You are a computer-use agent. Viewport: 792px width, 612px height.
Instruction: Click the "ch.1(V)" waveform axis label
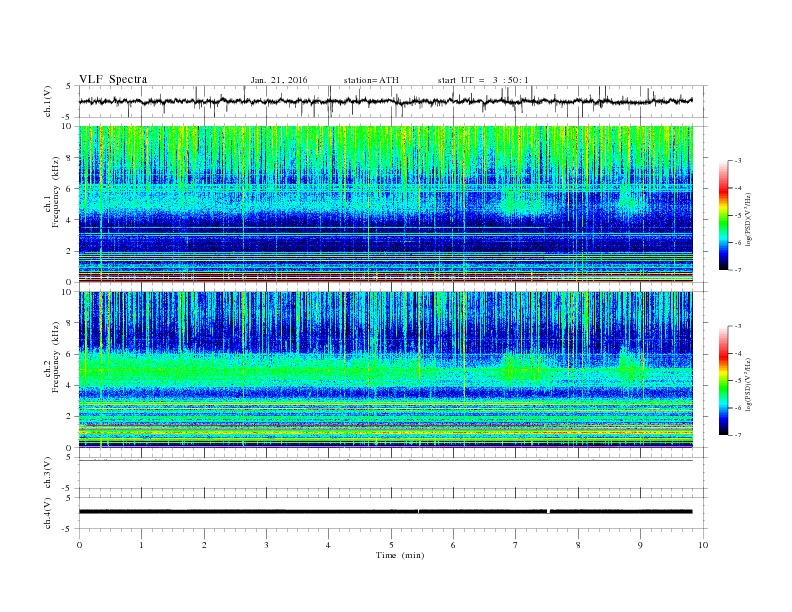(48, 101)
